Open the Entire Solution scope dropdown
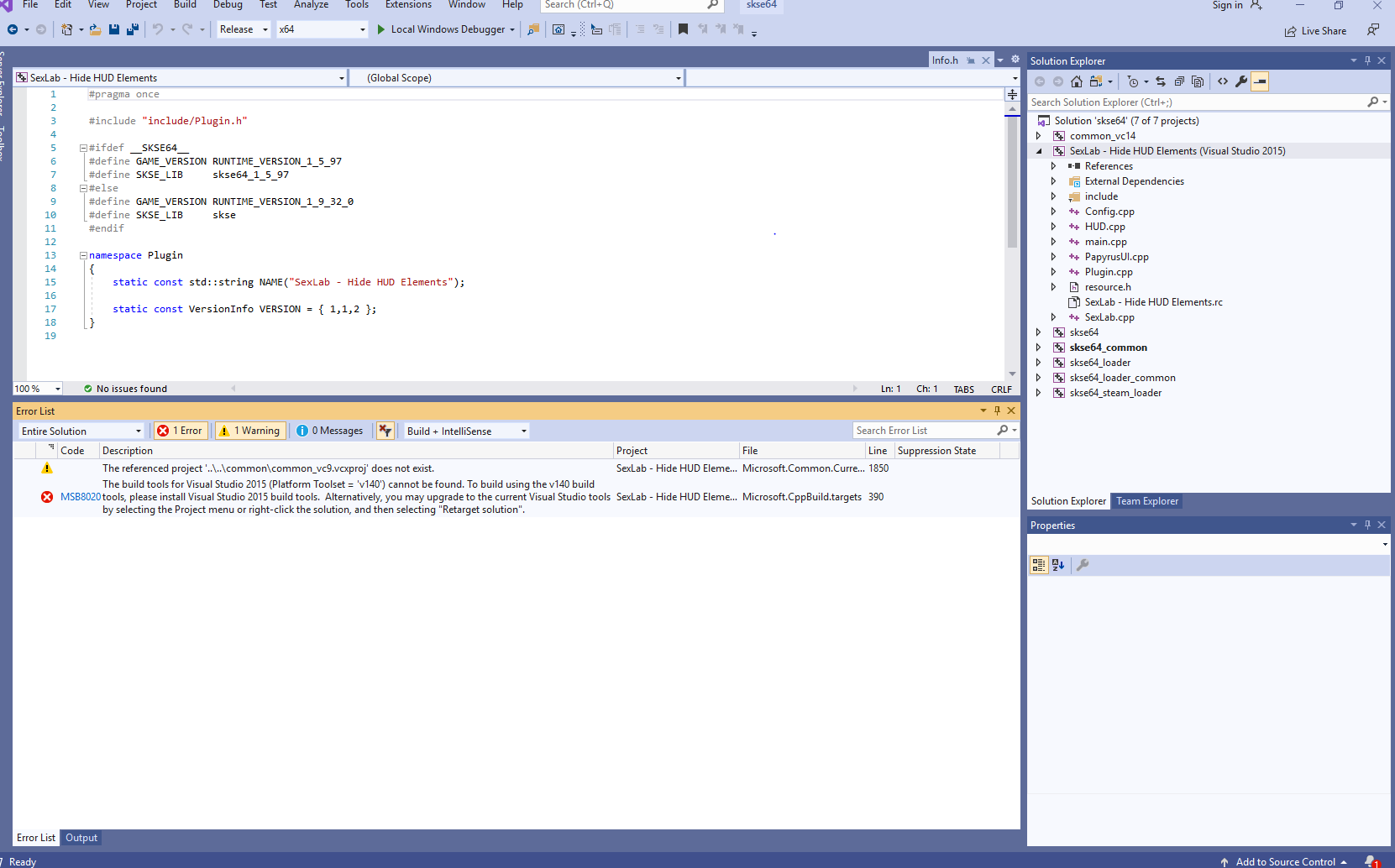The image size is (1395, 868). tap(81, 431)
